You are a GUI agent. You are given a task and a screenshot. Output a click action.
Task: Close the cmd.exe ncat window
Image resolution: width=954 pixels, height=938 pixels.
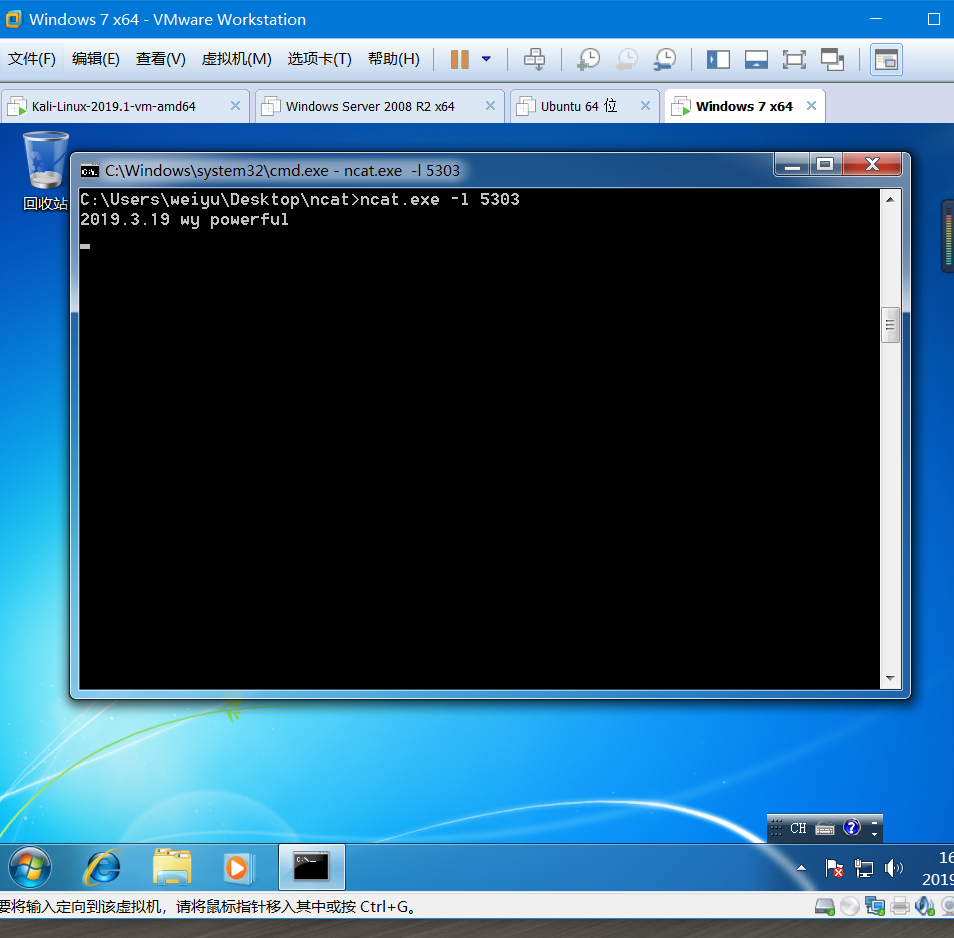click(x=872, y=164)
